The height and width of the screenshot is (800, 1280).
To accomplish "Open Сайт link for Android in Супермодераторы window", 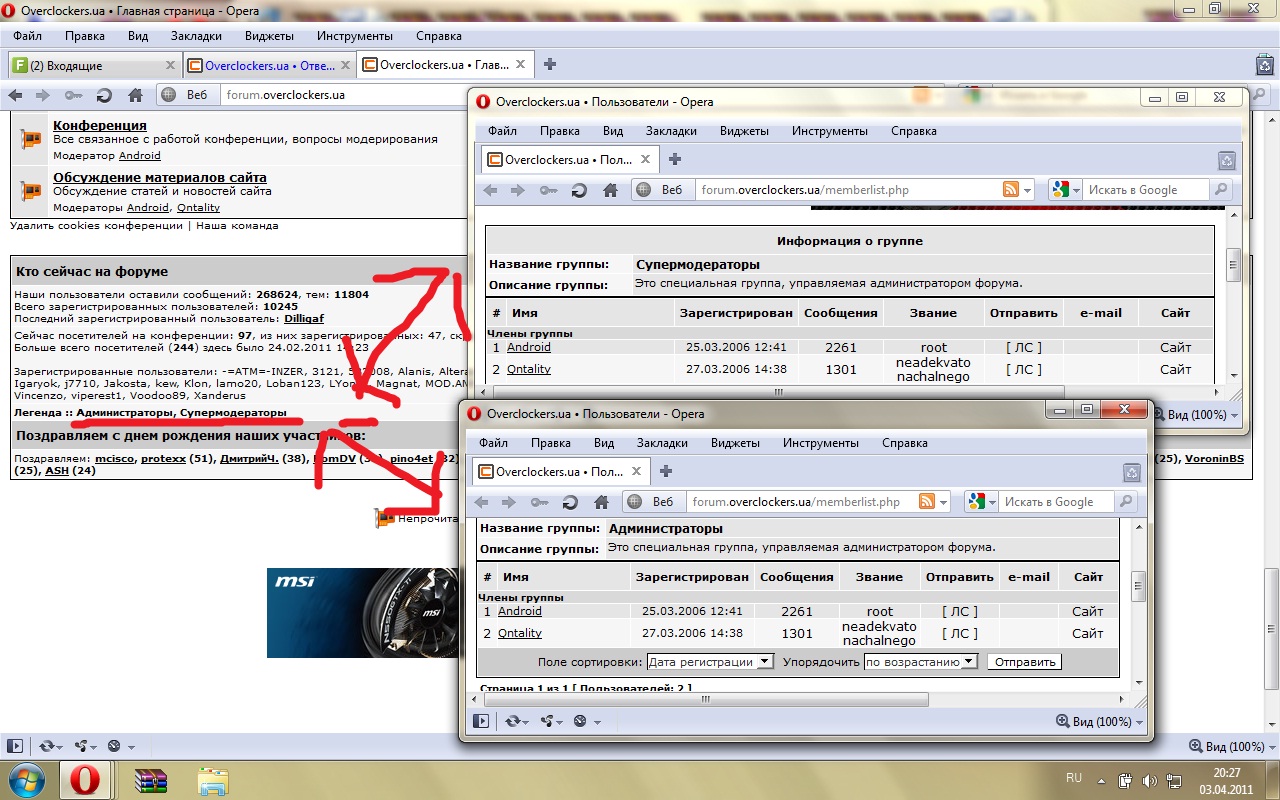I will click(1176, 347).
